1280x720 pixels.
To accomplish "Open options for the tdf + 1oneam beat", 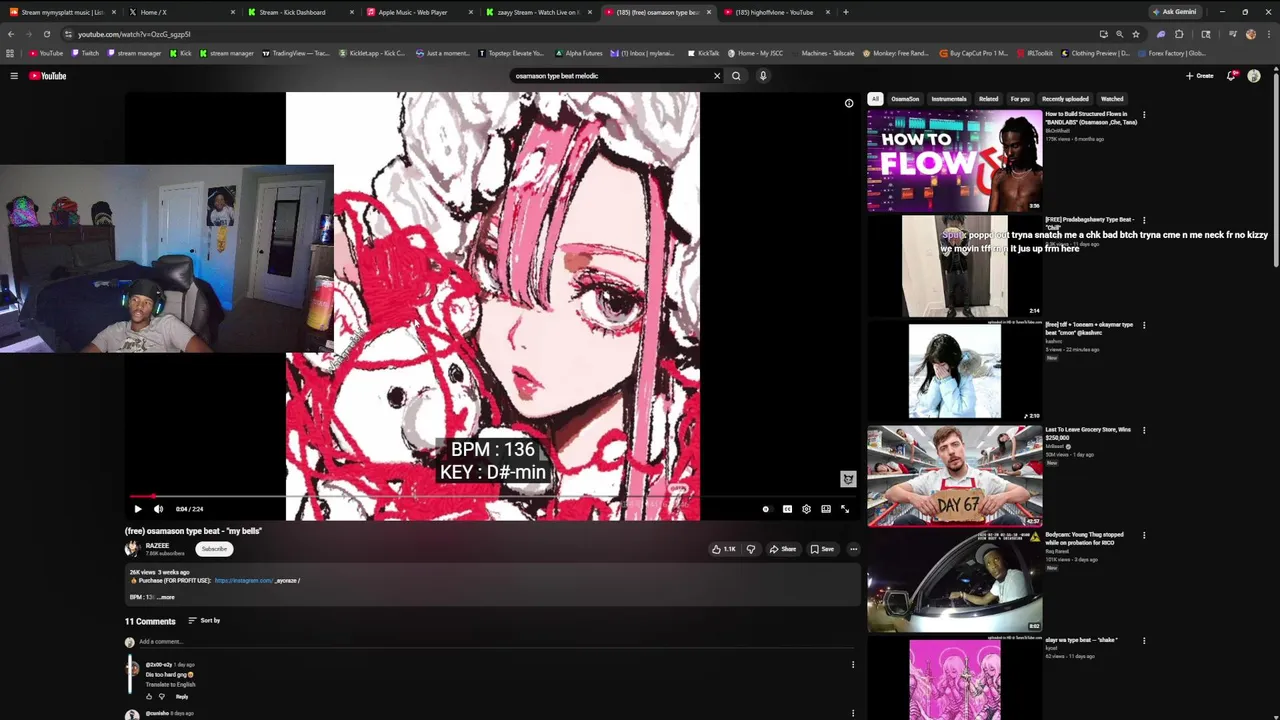I will [x=1144, y=325].
